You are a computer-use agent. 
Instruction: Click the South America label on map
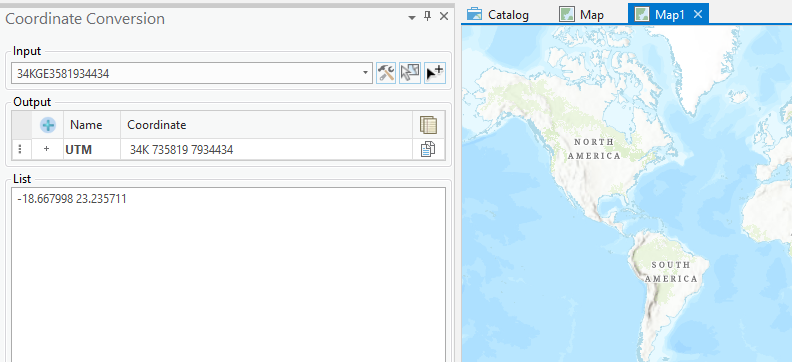tap(671, 272)
